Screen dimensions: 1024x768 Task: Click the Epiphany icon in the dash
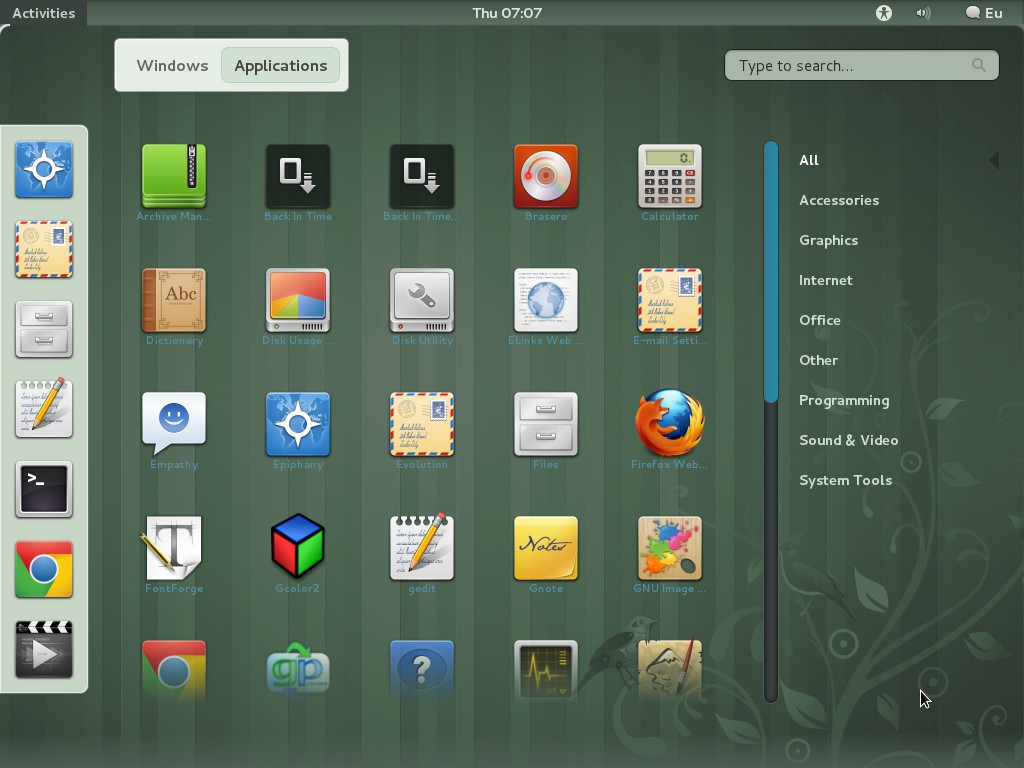[44, 169]
